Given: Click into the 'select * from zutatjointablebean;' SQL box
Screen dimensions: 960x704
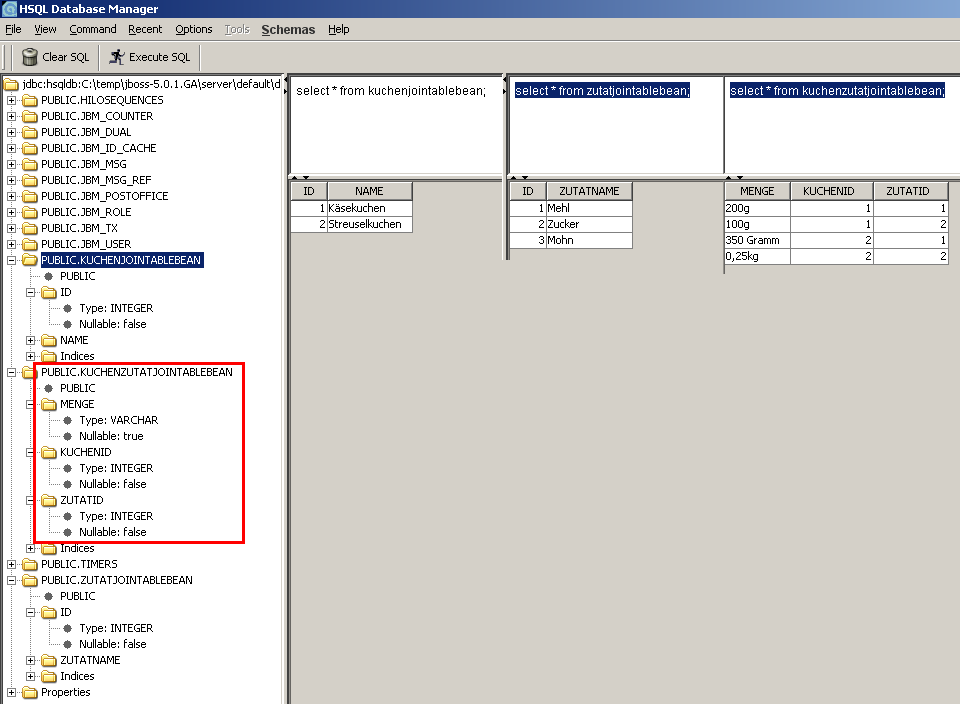Looking at the screenshot, I should tap(616, 125).
